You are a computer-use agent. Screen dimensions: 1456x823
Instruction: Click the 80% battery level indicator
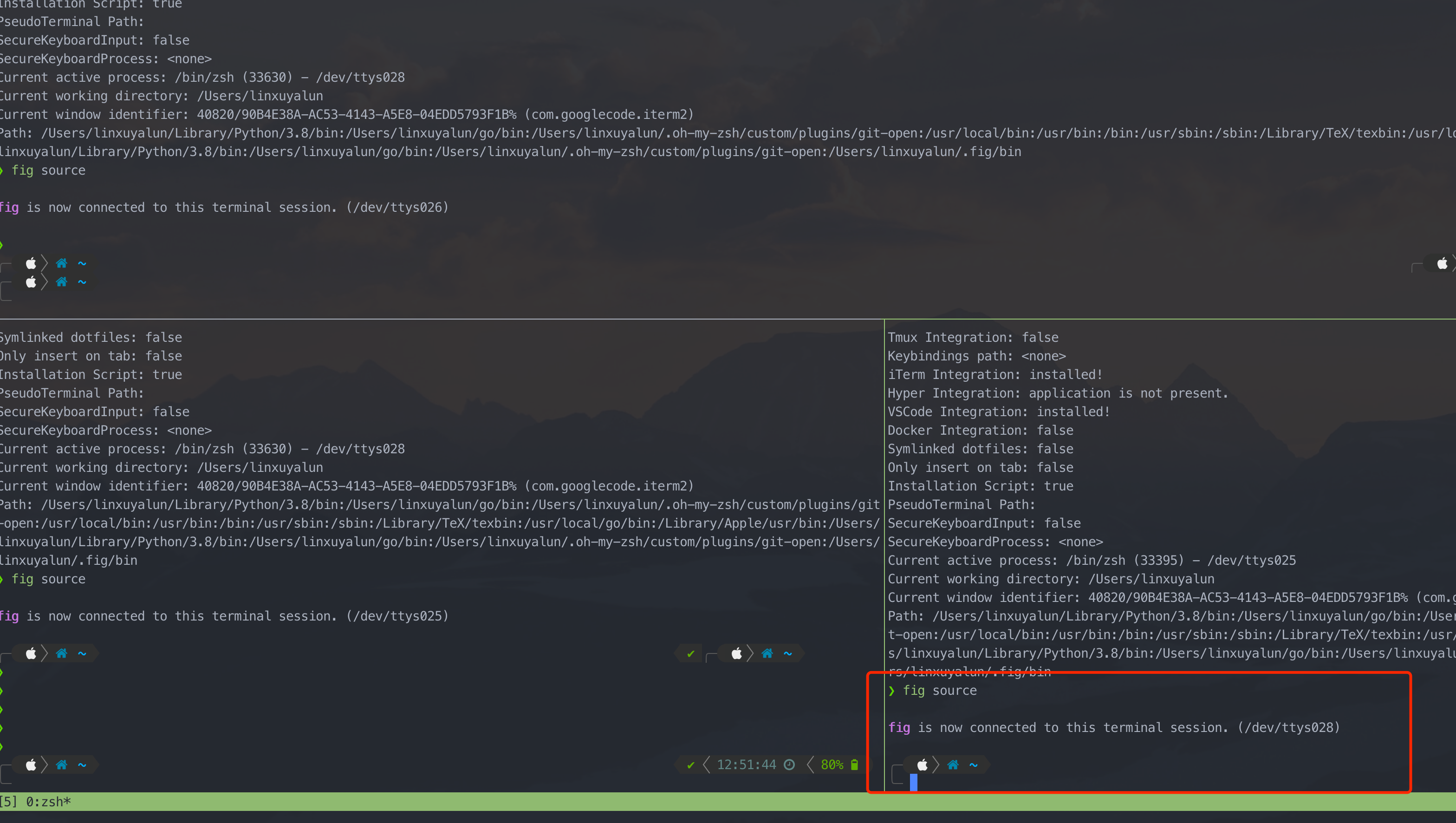(832, 764)
